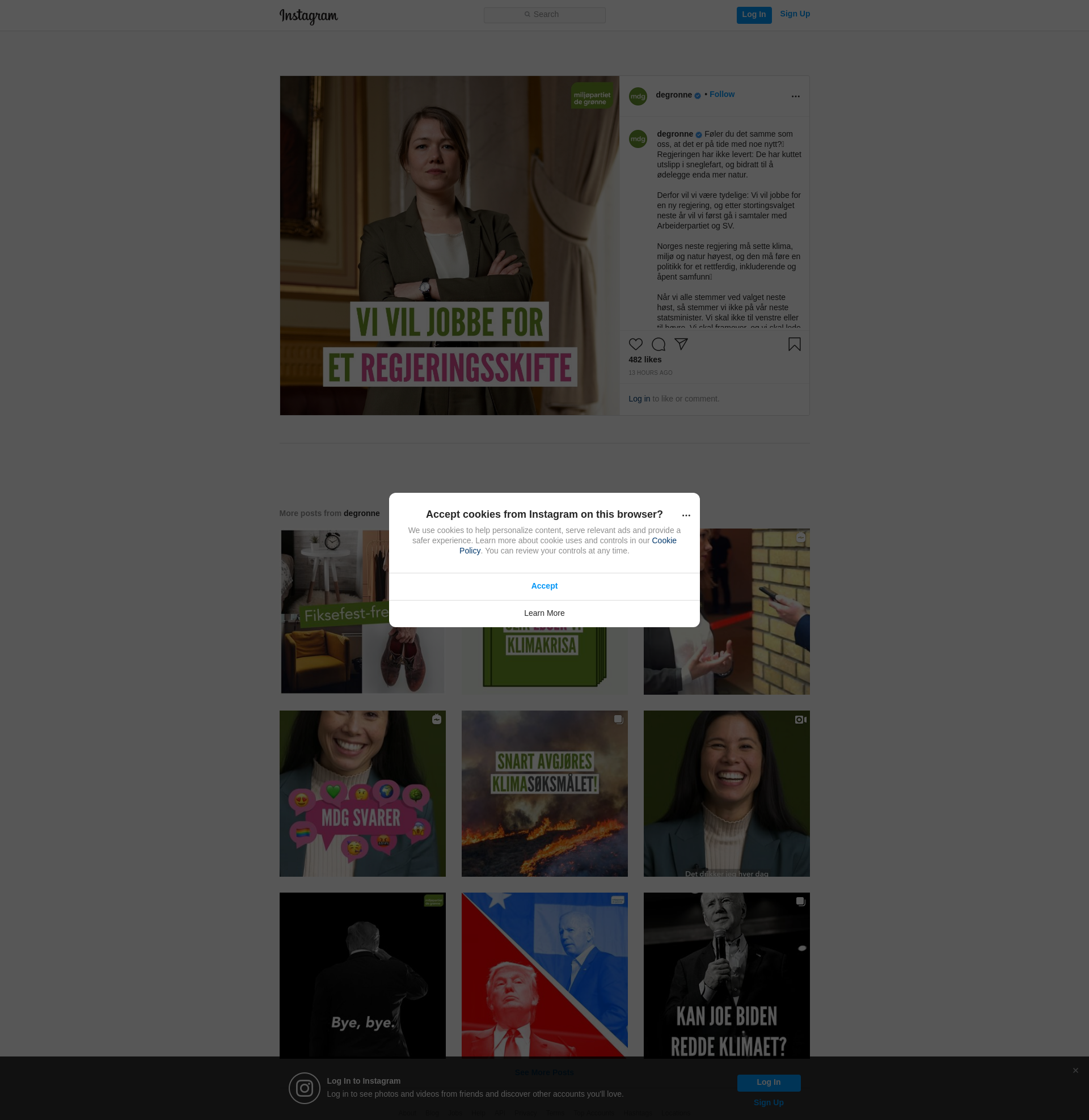Click the See More Posts link
1089x1120 pixels.
click(544, 1072)
